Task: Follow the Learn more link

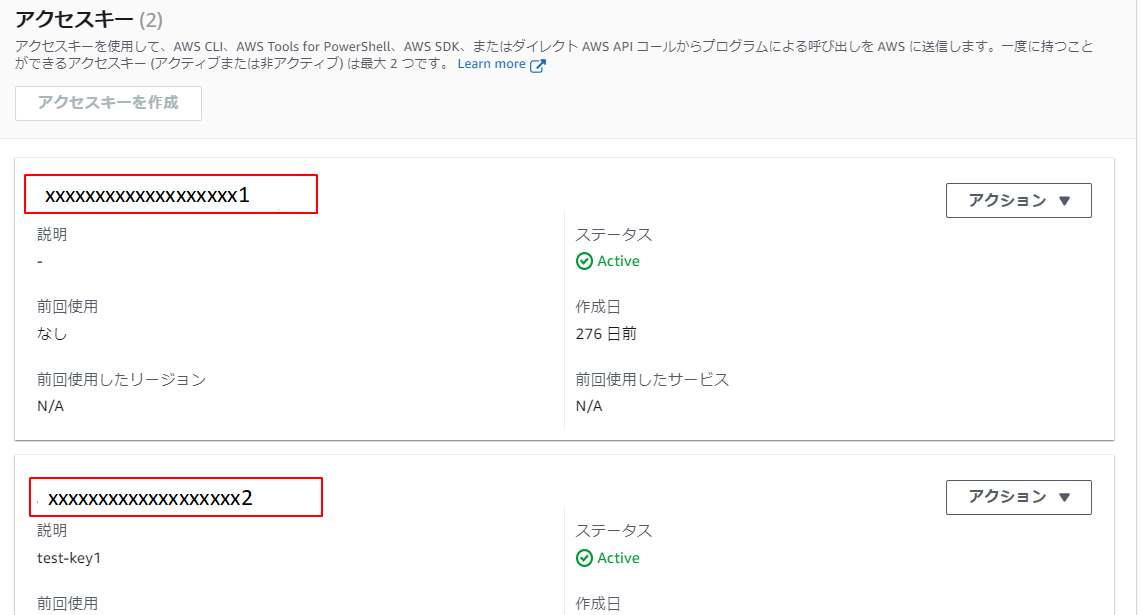Action: 491,64
